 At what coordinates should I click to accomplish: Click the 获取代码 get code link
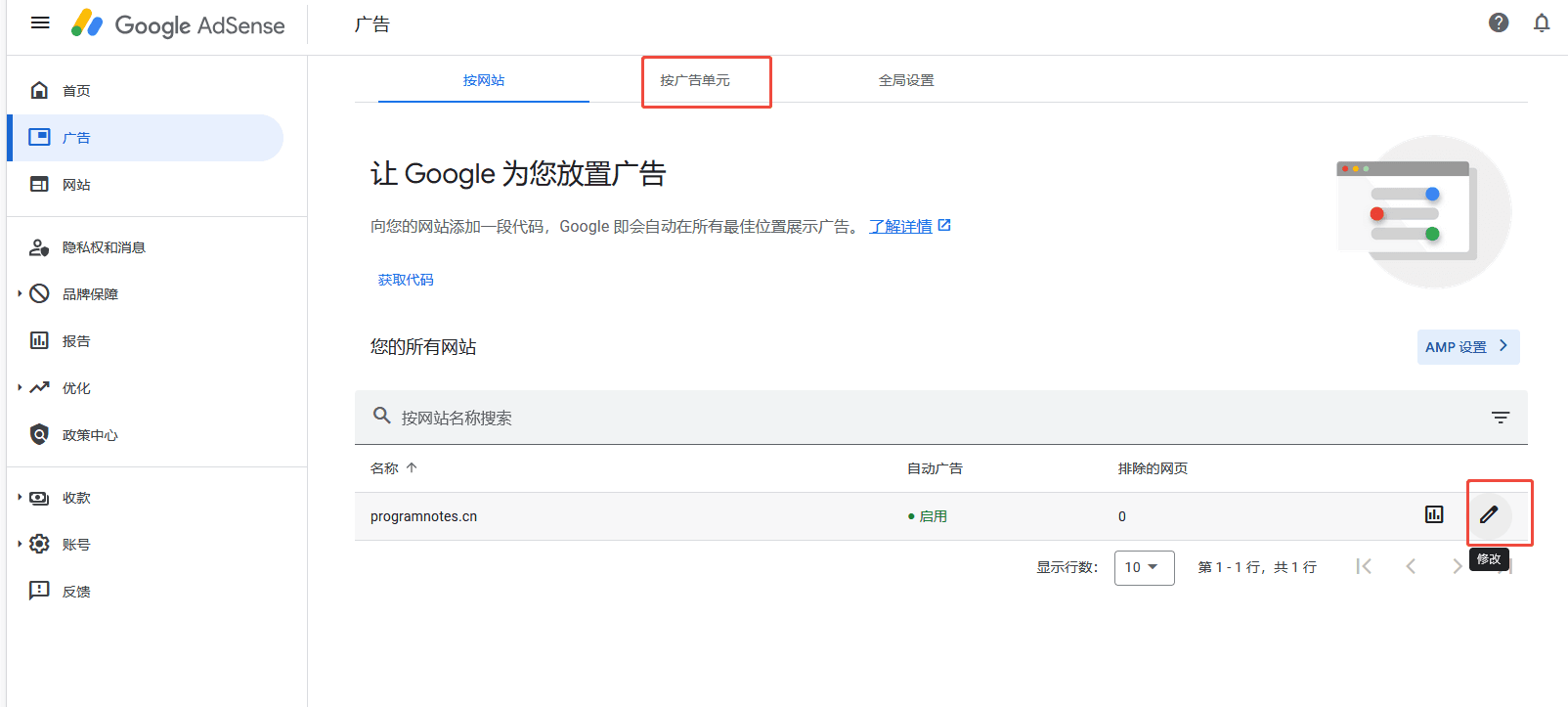click(x=406, y=280)
